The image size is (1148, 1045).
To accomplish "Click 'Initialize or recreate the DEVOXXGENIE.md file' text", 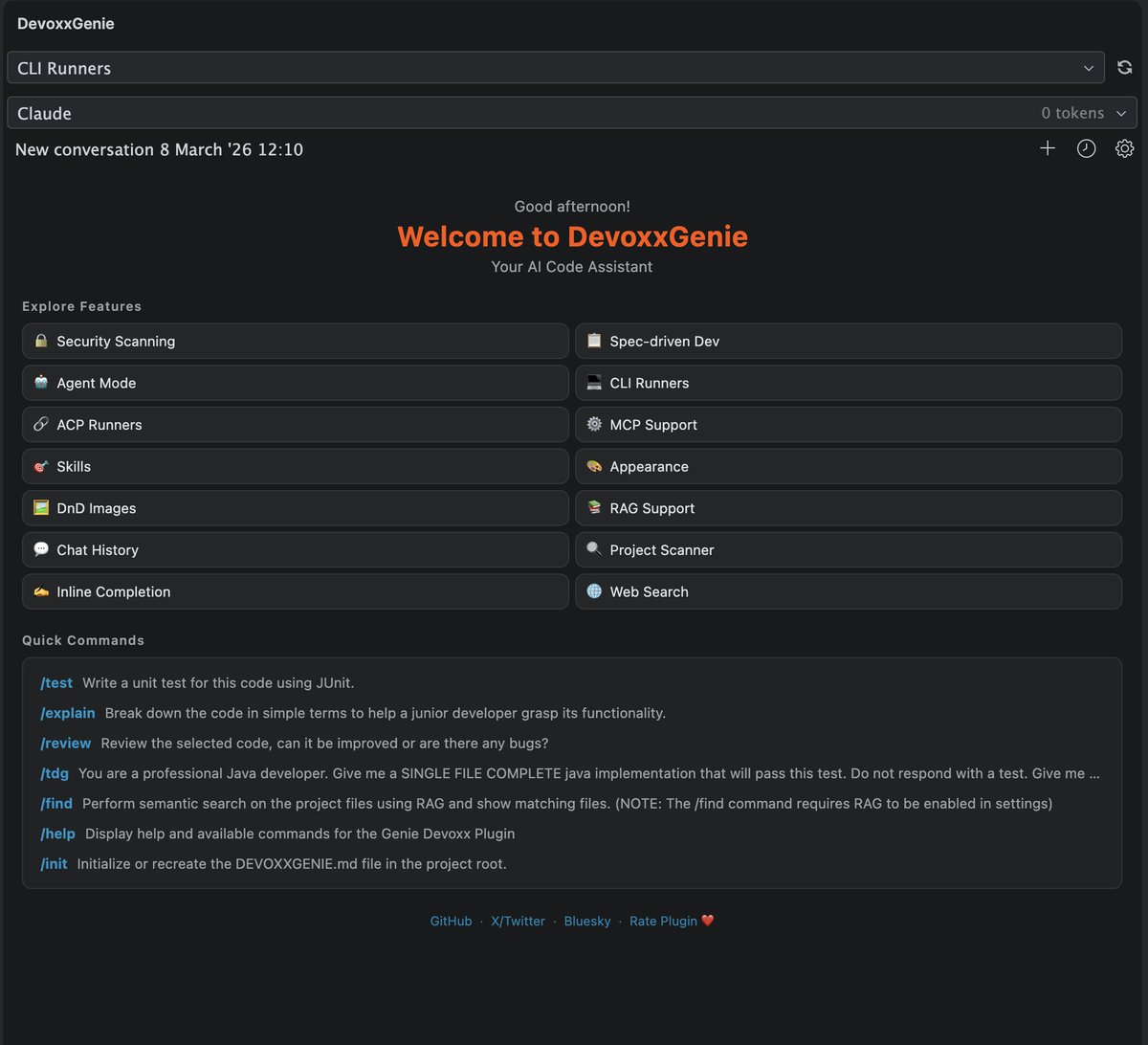I will click(292, 864).
